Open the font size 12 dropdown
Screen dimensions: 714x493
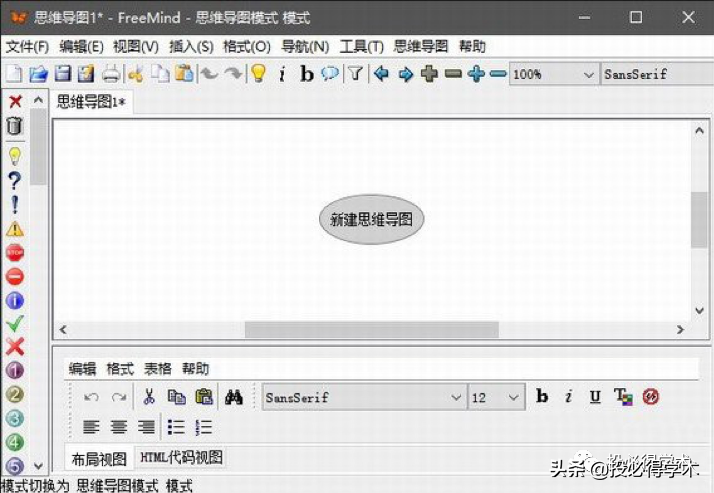(496, 397)
